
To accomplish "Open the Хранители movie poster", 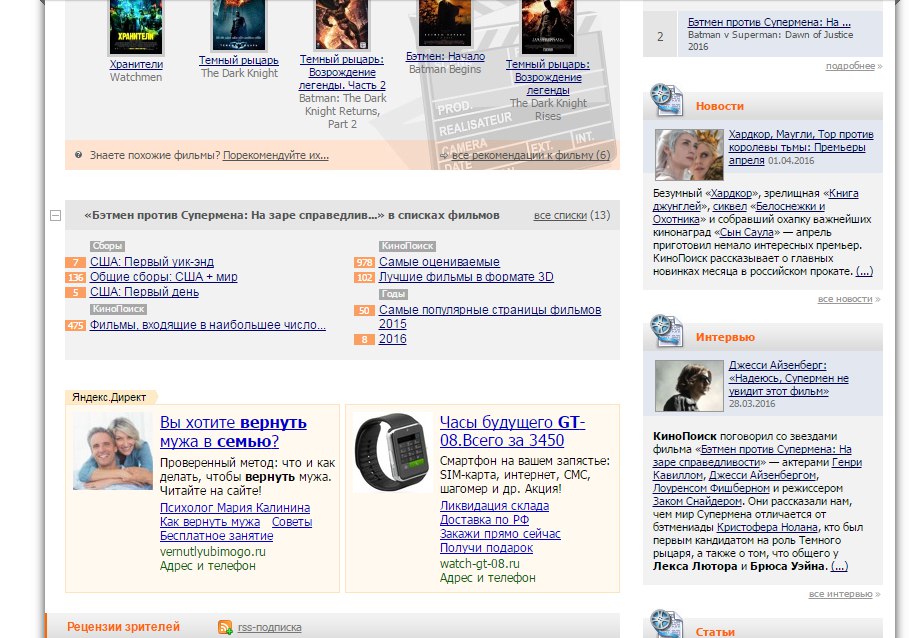I will 136,27.
